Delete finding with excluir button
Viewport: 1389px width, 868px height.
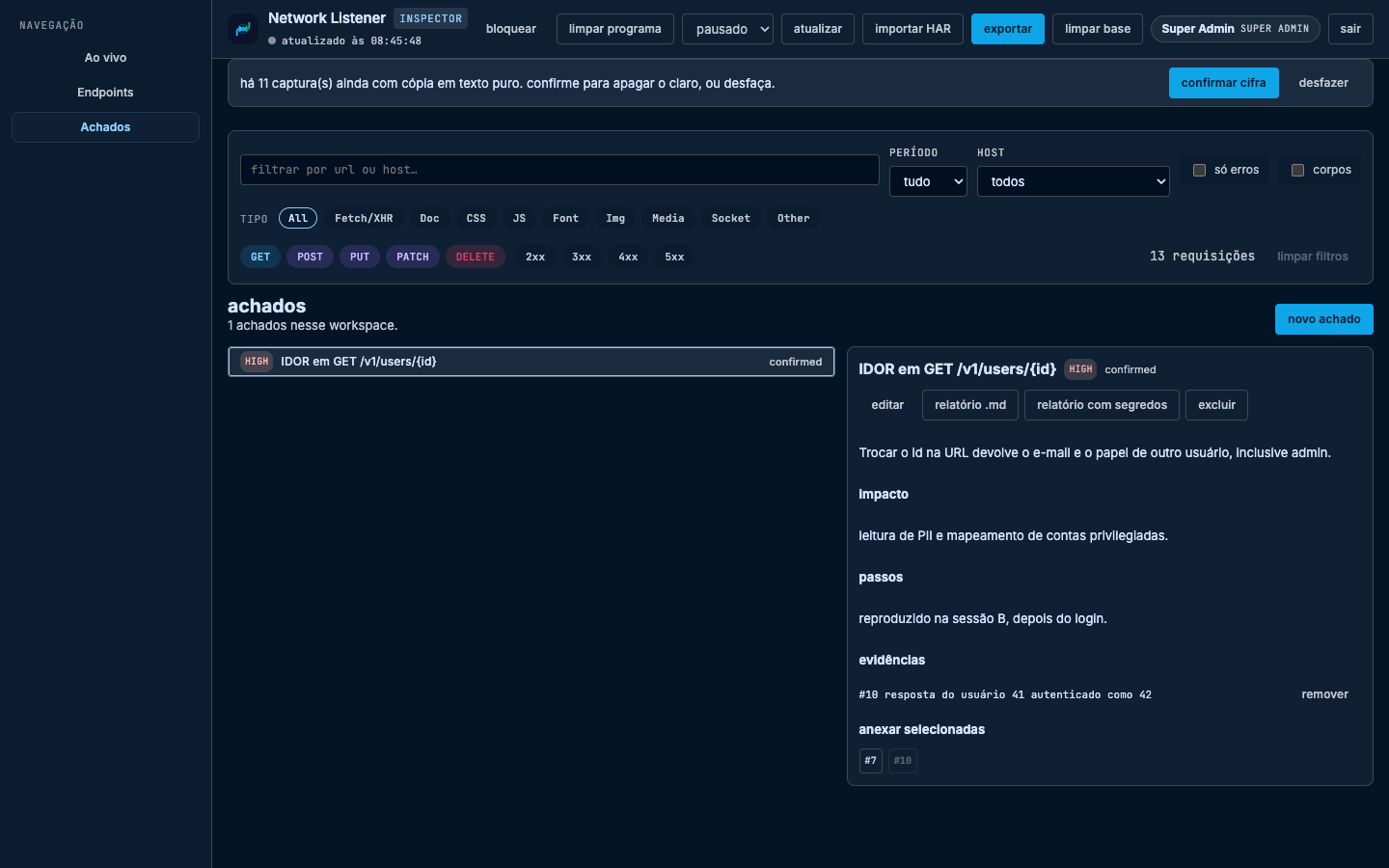[x=1216, y=405]
